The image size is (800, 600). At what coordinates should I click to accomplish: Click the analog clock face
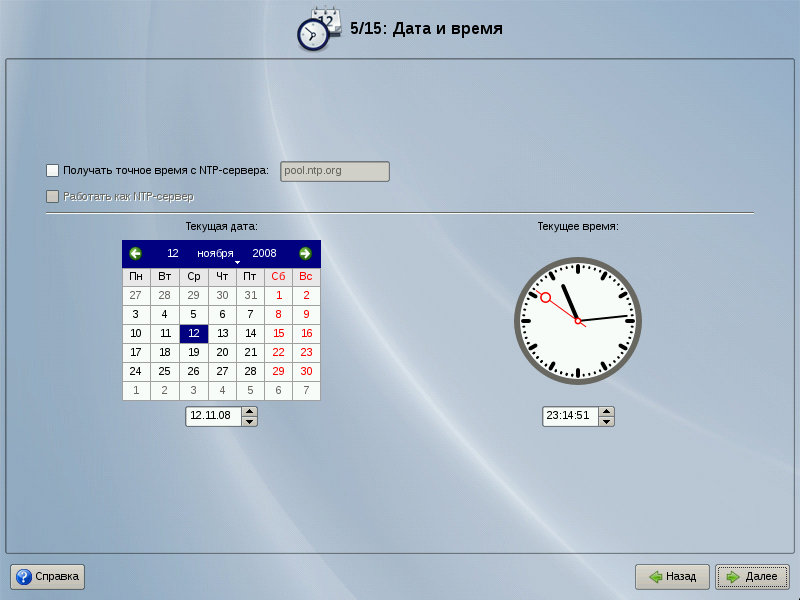pos(577,321)
